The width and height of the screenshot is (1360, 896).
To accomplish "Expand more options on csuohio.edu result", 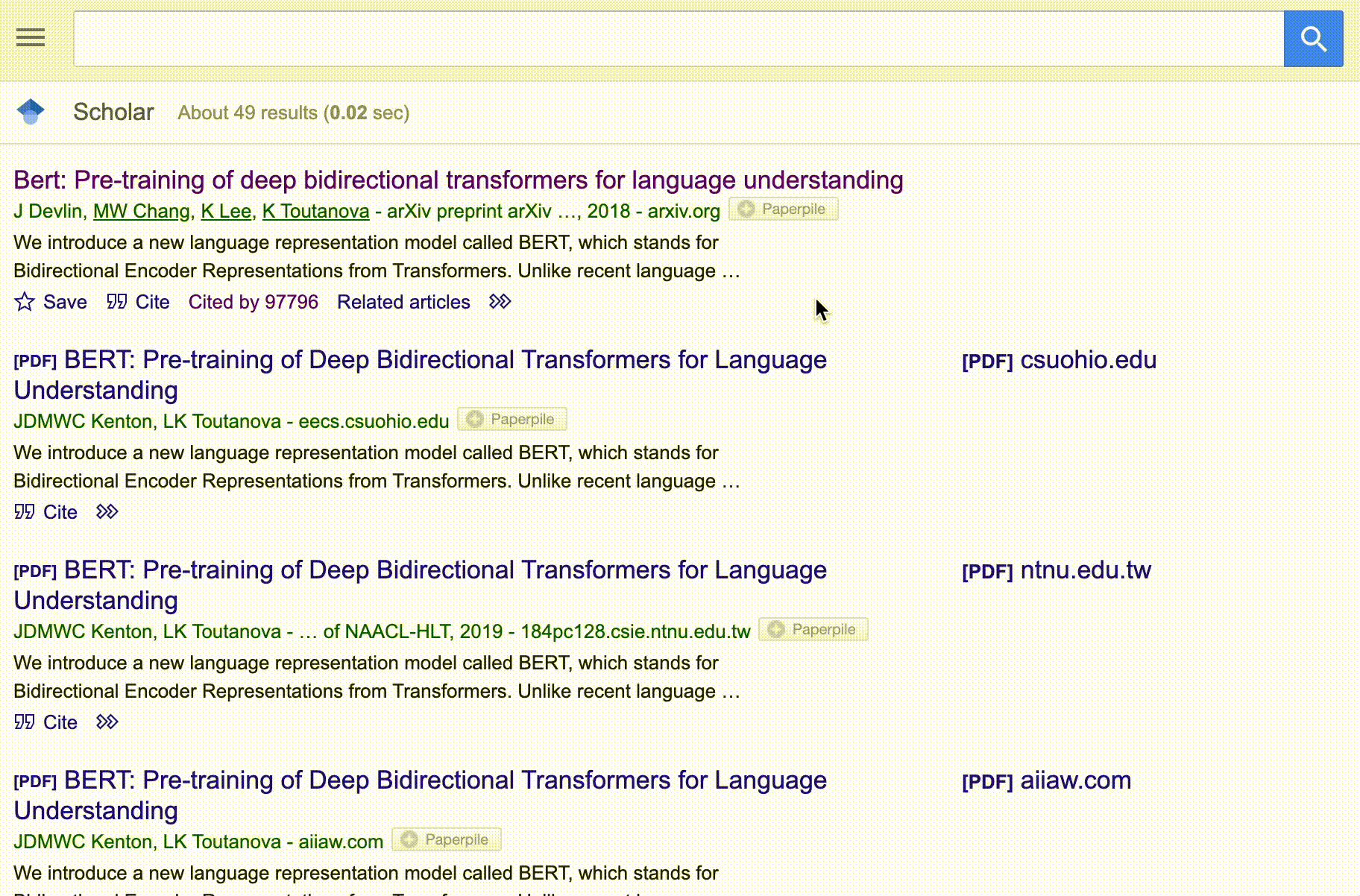I will 107,512.
